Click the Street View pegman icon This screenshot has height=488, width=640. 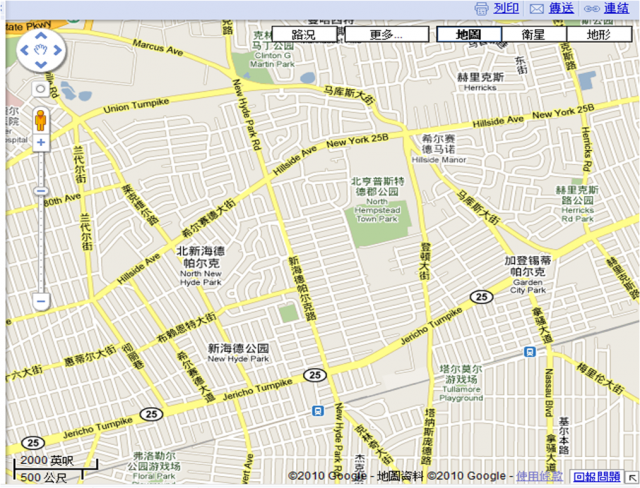coord(40,120)
